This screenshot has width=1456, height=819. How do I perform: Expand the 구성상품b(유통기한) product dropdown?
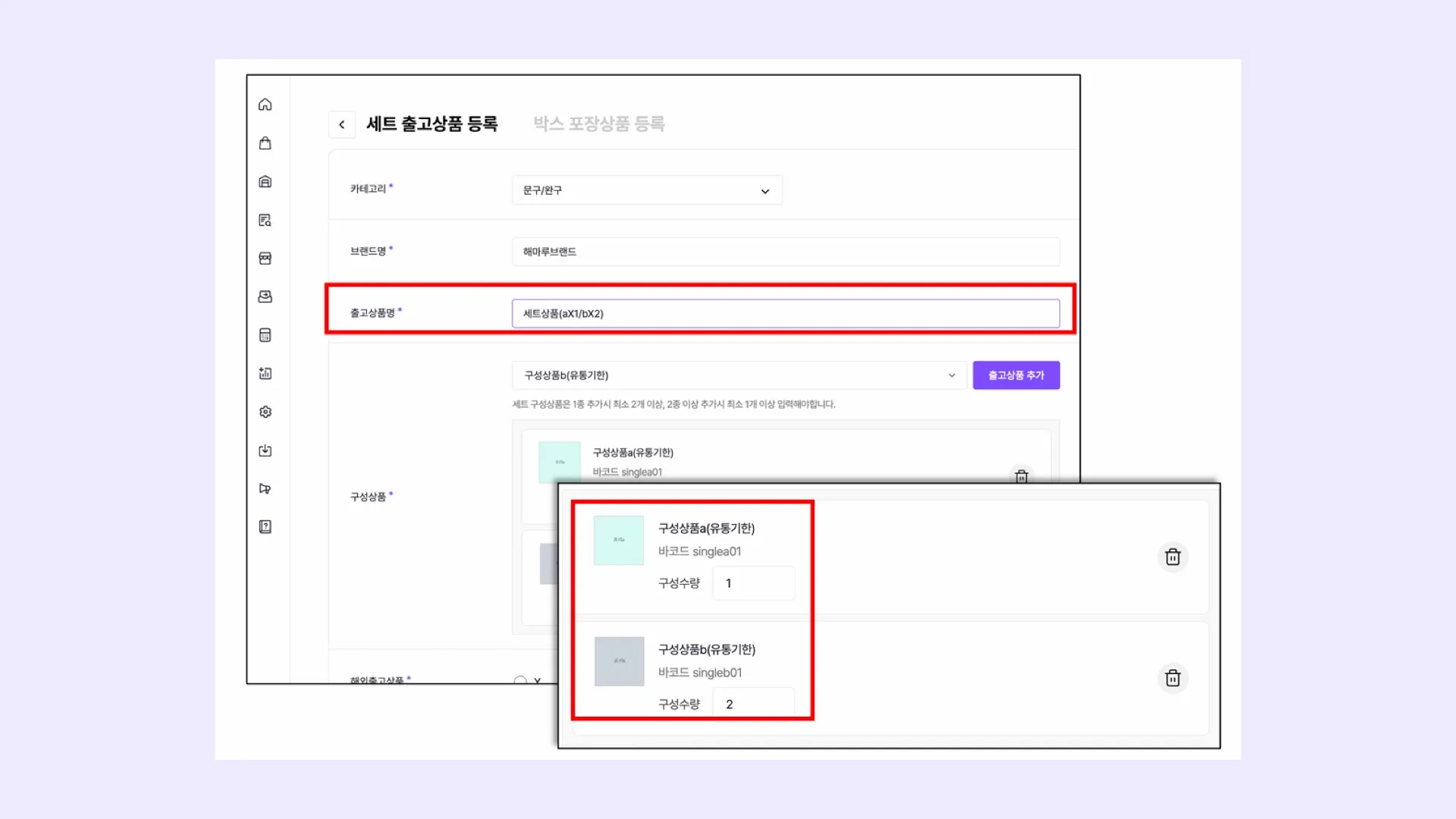pyautogui.click(x=739, y=375)
